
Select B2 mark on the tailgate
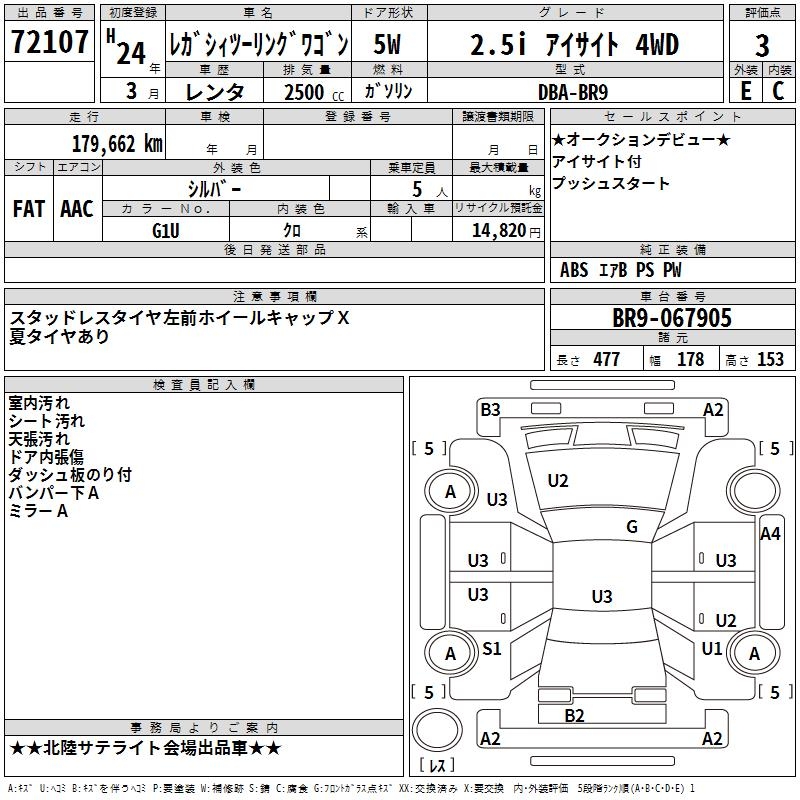pos(574,716)
